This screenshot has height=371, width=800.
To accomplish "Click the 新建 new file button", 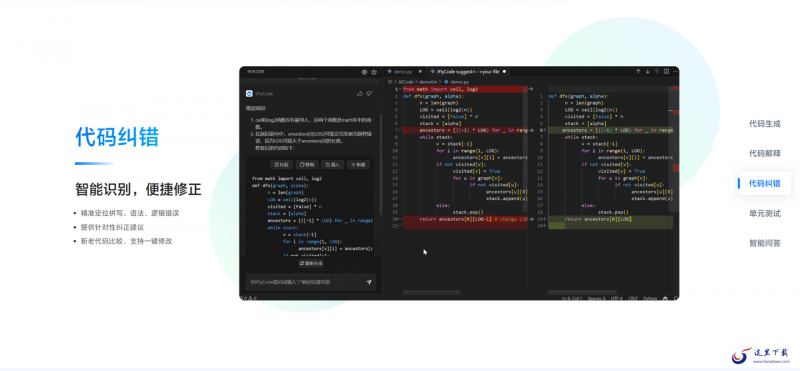I will tap(358, 164).
